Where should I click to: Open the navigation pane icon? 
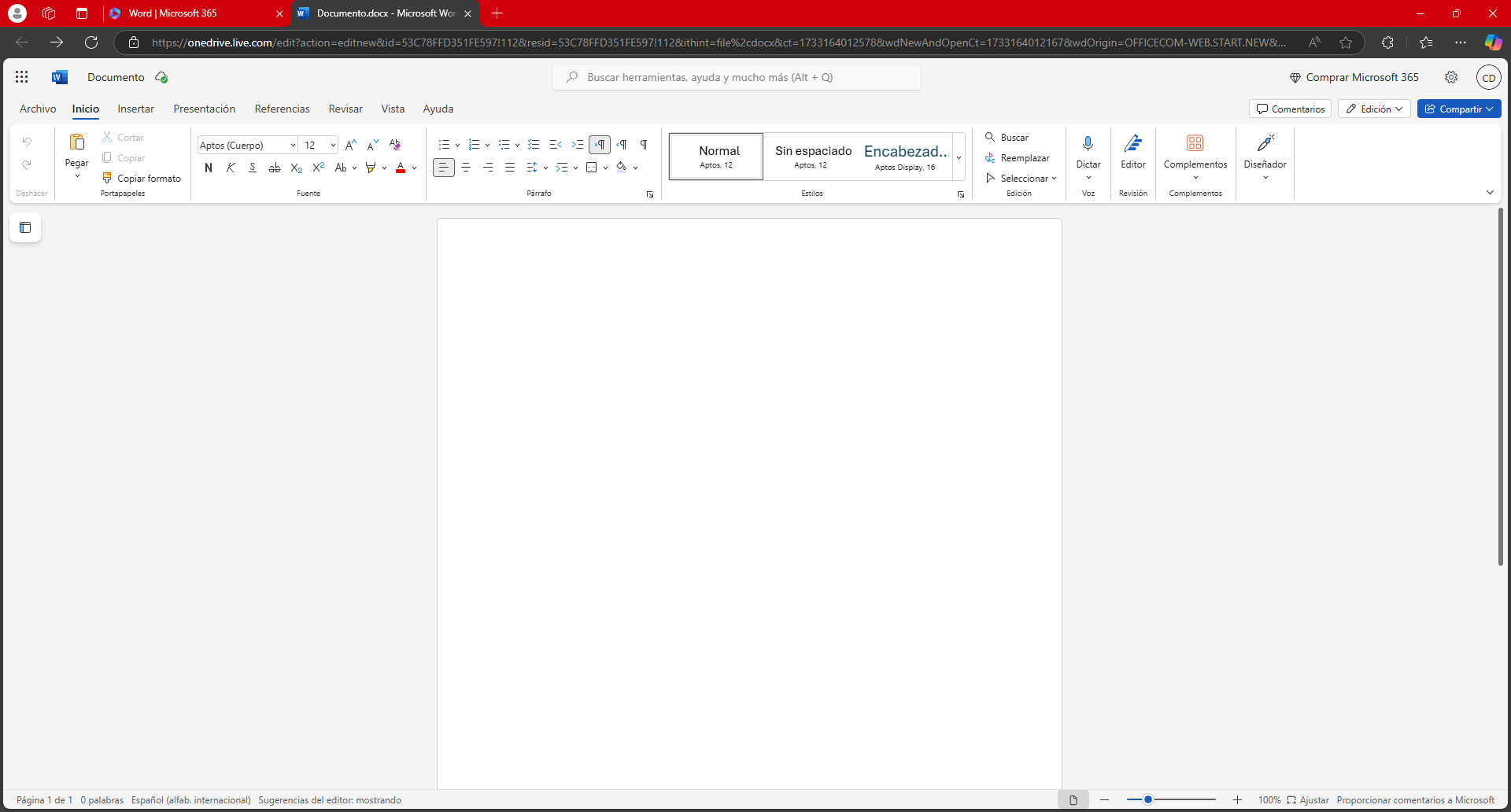[25, 228]
